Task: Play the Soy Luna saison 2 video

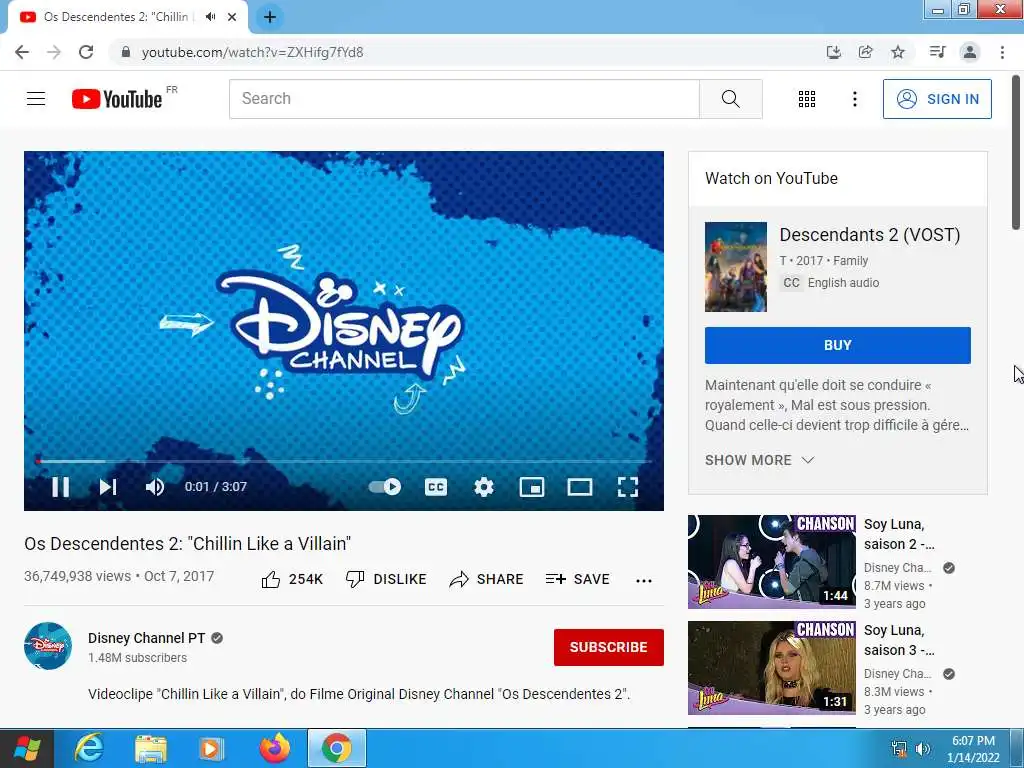Action: pyautogui.click(x=771, y=562)
